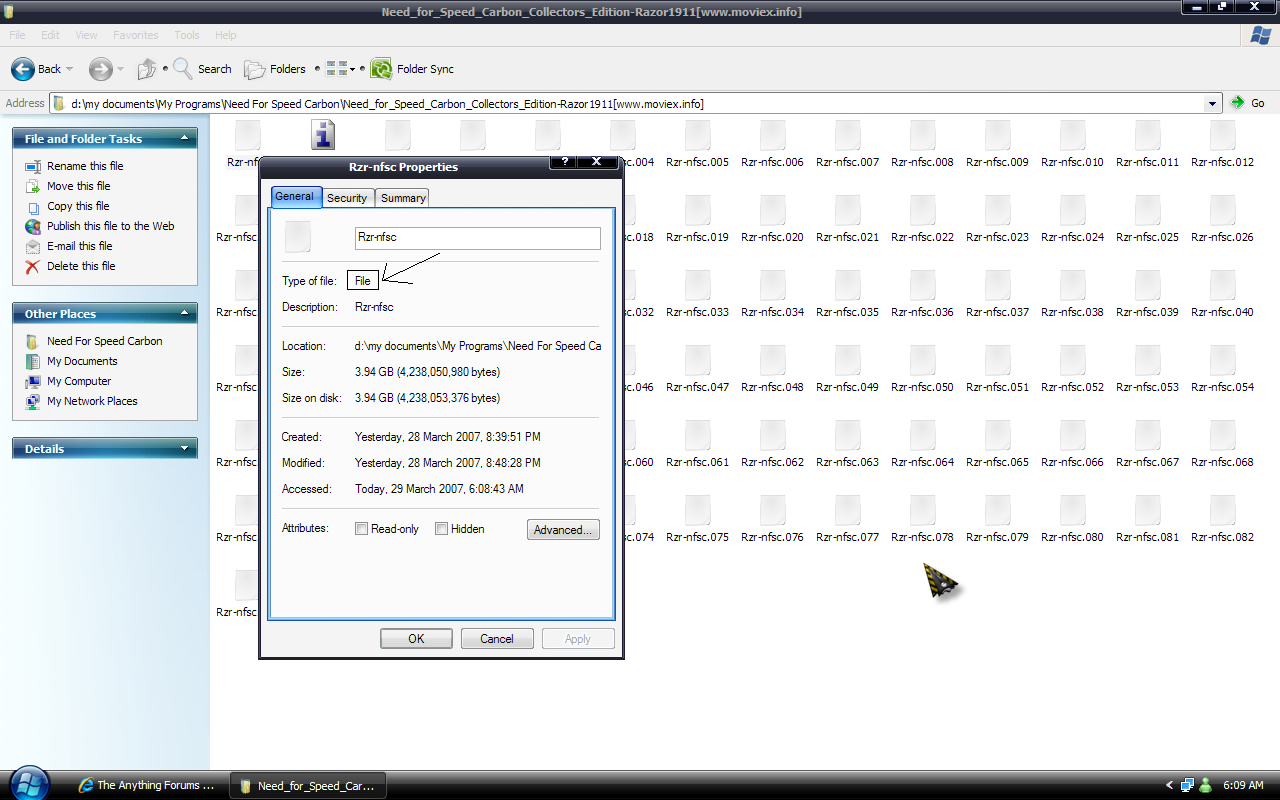The width and height of the screenshot is (1280, 800).
Task: Collapse the Other Places panel
Action: tap(184, 313)
